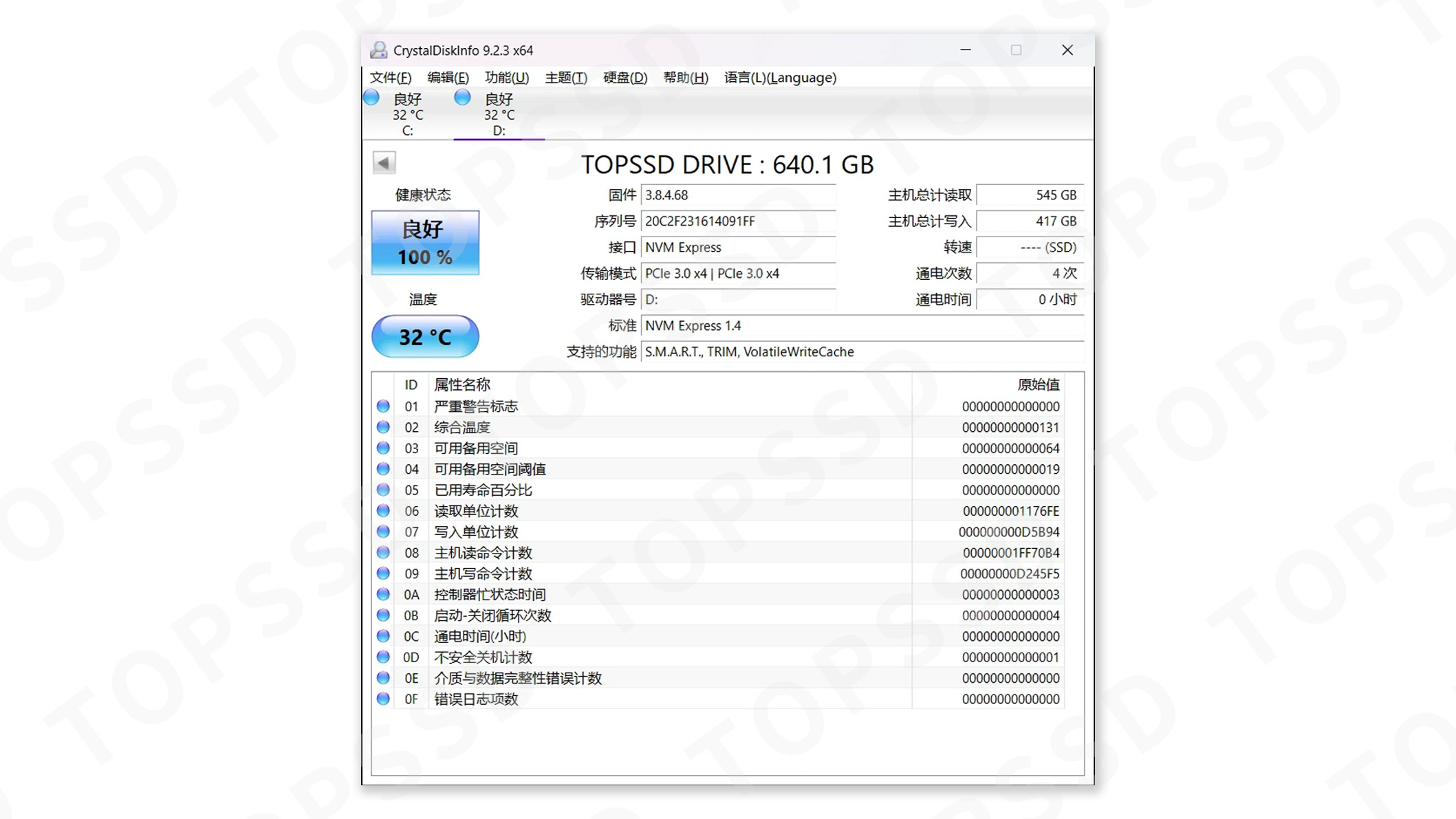This screenshot has height=819, width=1456.
Task: Click status orb for 06 读取单位计数
Action: tap(383, 511)
